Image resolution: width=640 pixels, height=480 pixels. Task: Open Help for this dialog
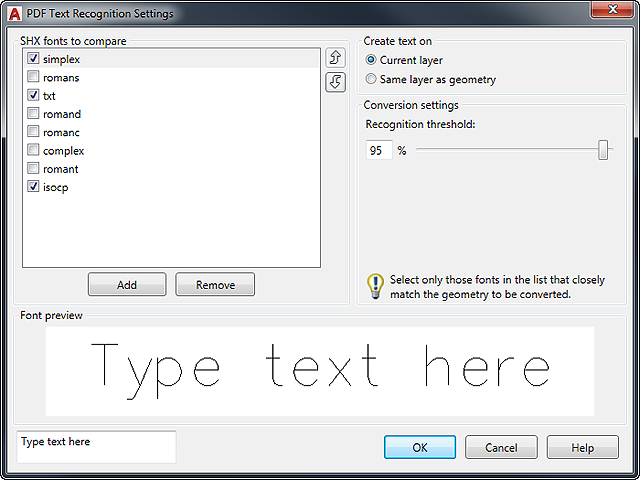(x=582, y=447)
